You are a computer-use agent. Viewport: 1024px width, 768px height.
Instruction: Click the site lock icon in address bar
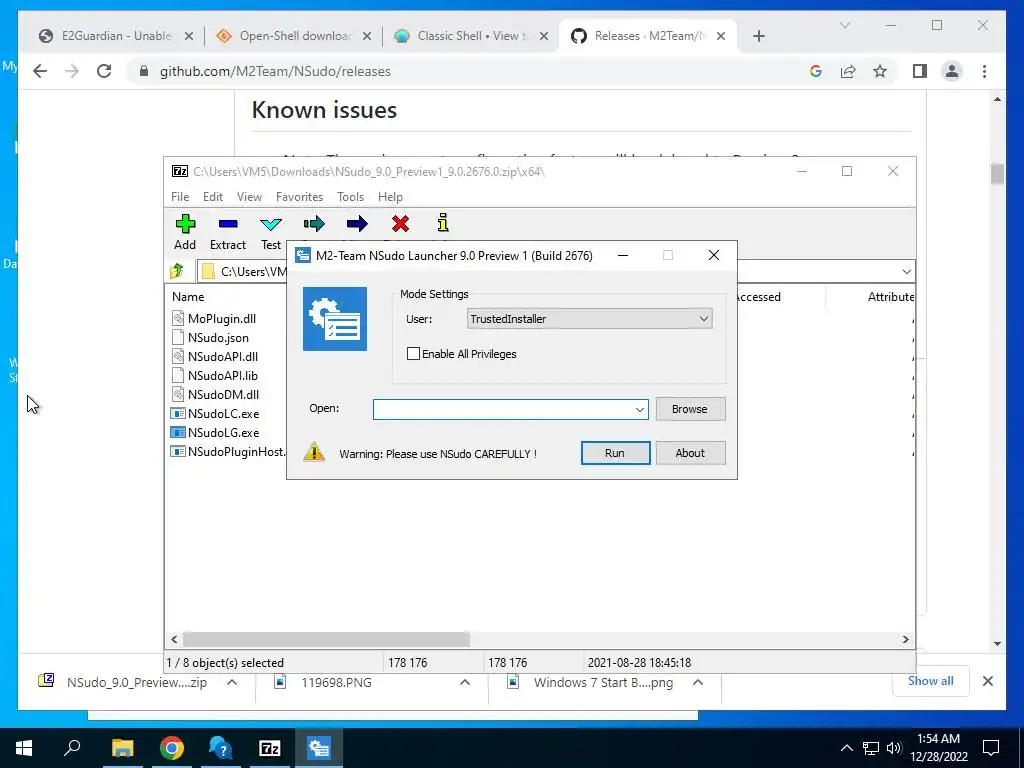(144, 71)
